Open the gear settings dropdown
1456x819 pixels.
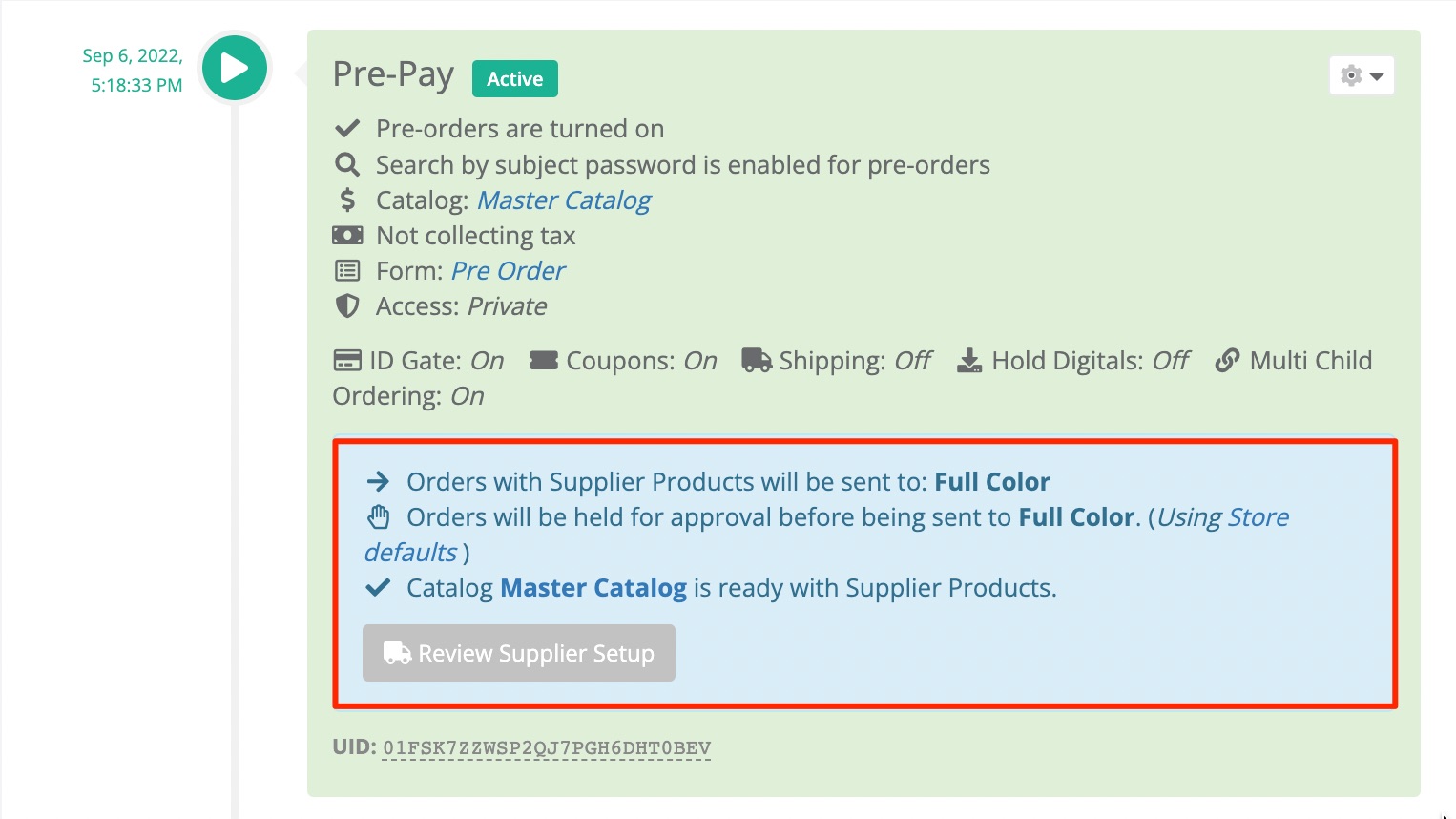[1362, 75]
